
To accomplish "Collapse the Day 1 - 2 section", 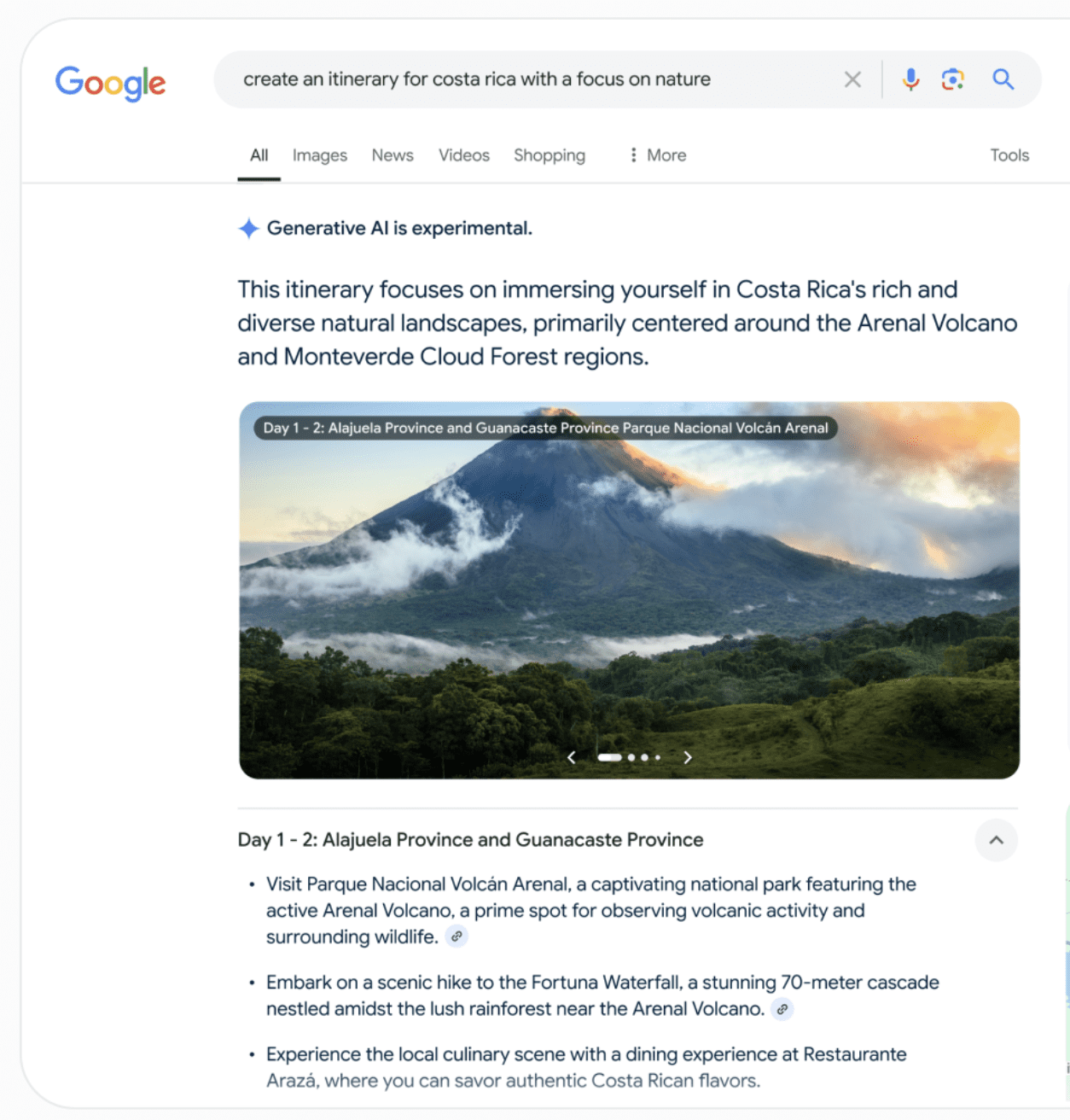I will 997,840.
